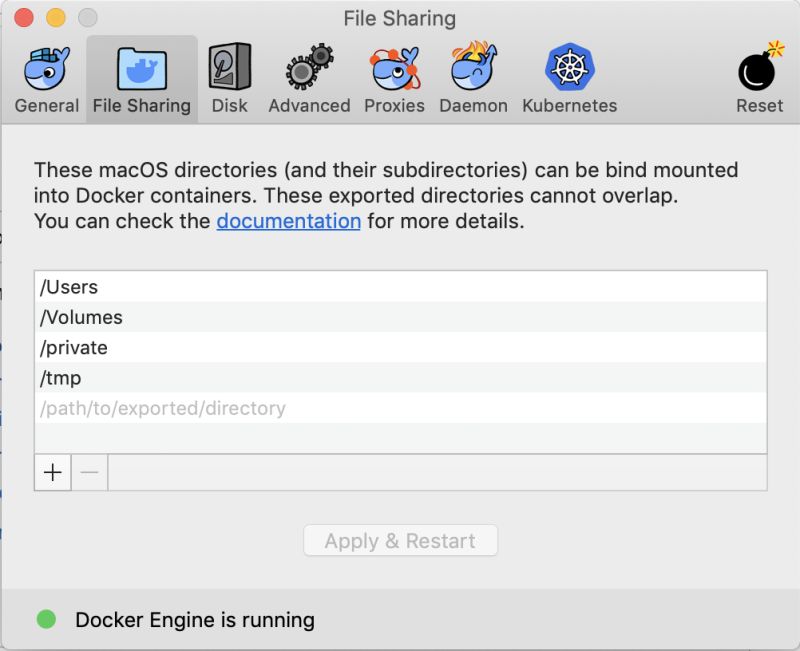
Task: Select the Proxies whale icon
Action: point(394,70)
